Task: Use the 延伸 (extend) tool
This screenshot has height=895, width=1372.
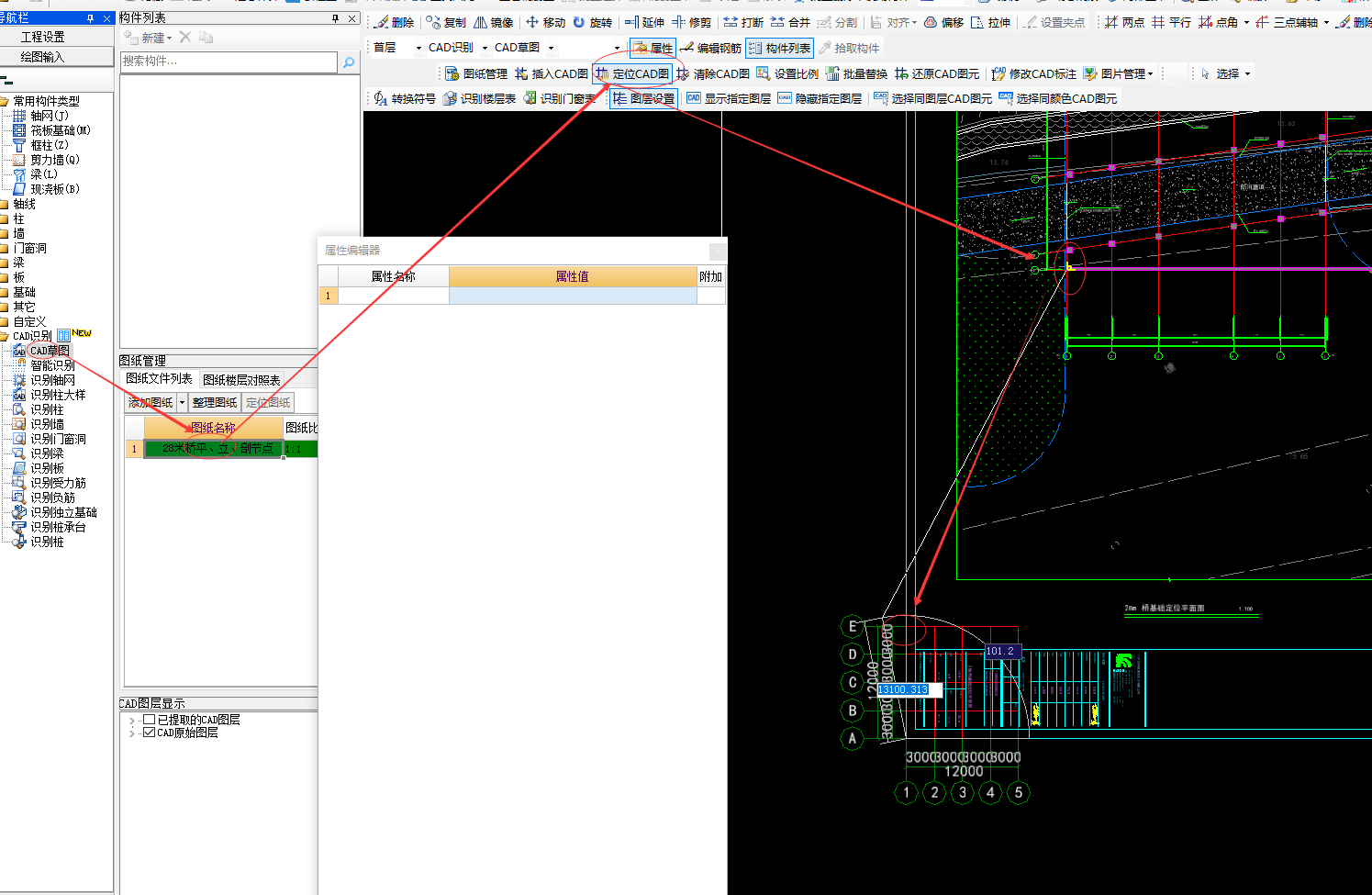Action: point(645,22)
